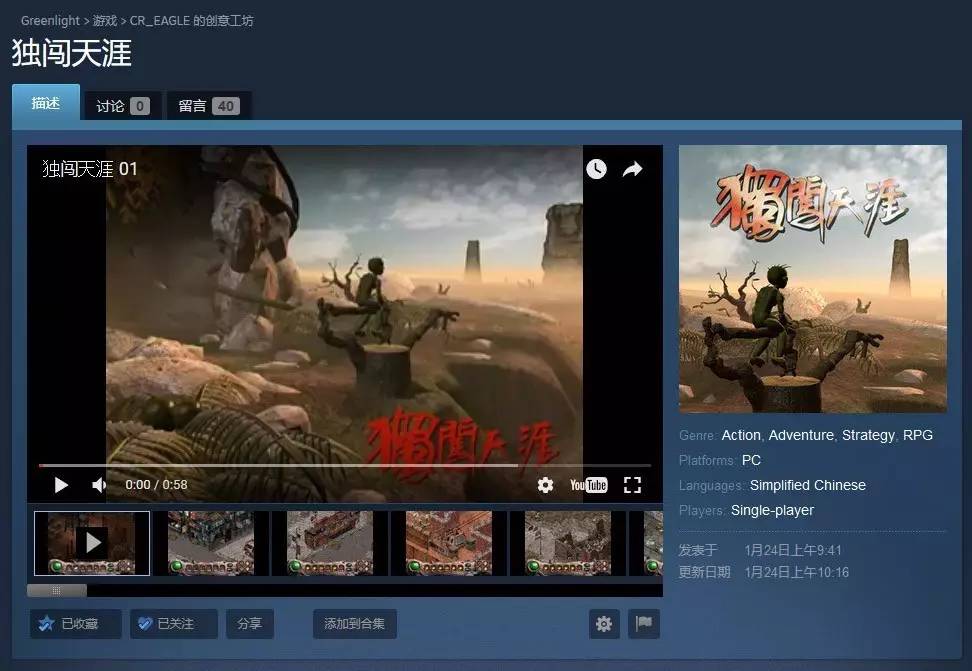The height and width of the screenshot is (671, 972).
Task: Click the page title 独闯天涯
Action: point(72,53)
